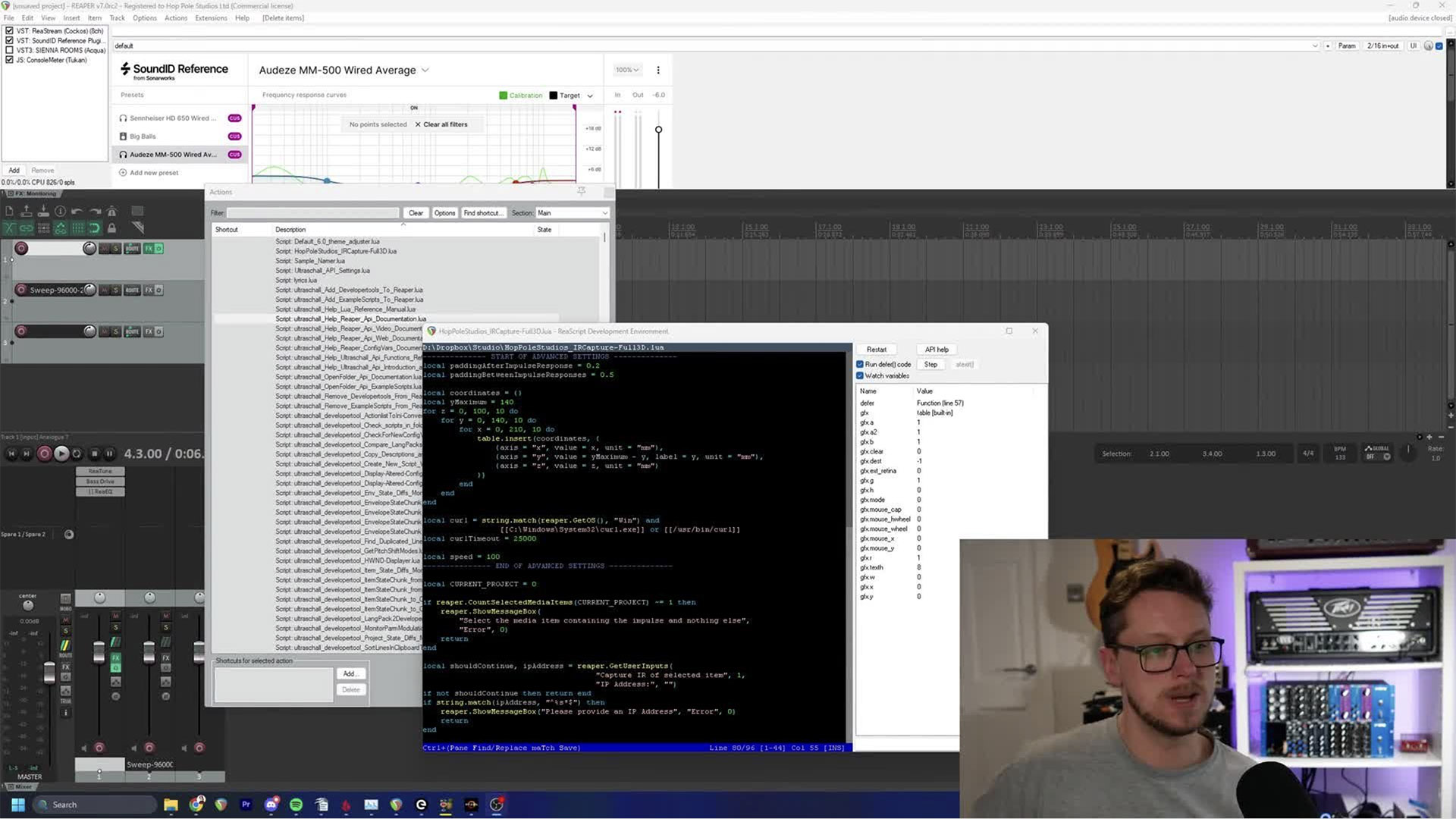Open the Actions menu
This screenshot has width=1456, height=819.
(x=175, y=17)
